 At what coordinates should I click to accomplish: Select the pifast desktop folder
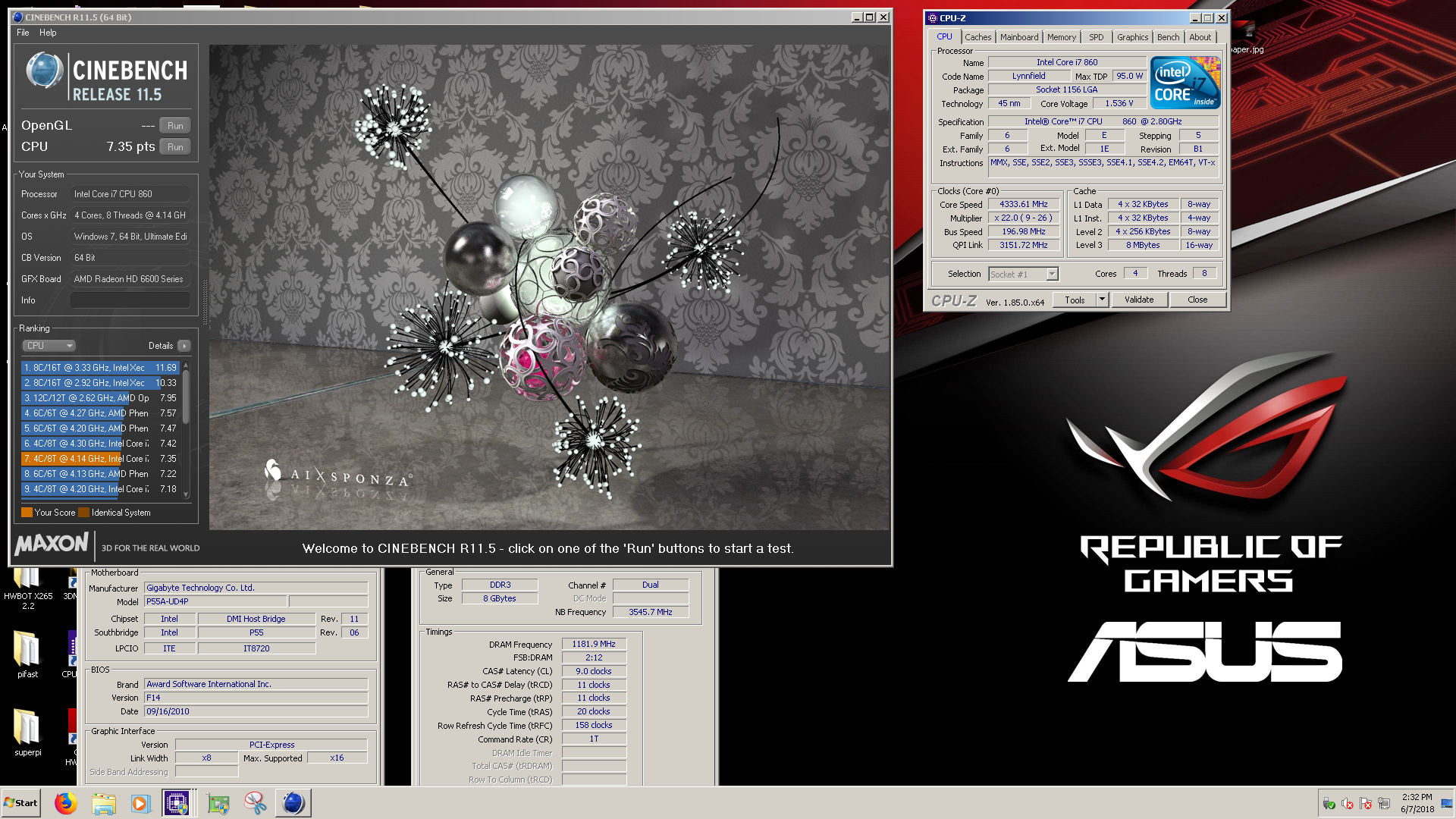coord(27,654)
